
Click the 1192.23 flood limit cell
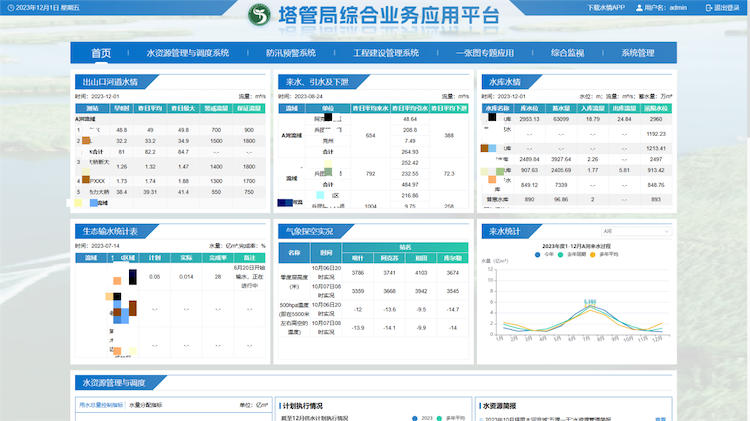pos(656,134)
